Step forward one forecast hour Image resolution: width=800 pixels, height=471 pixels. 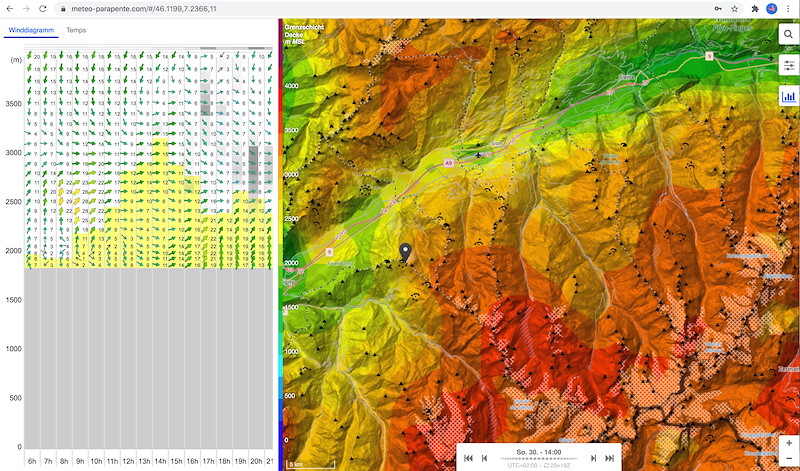click(592, 458)
